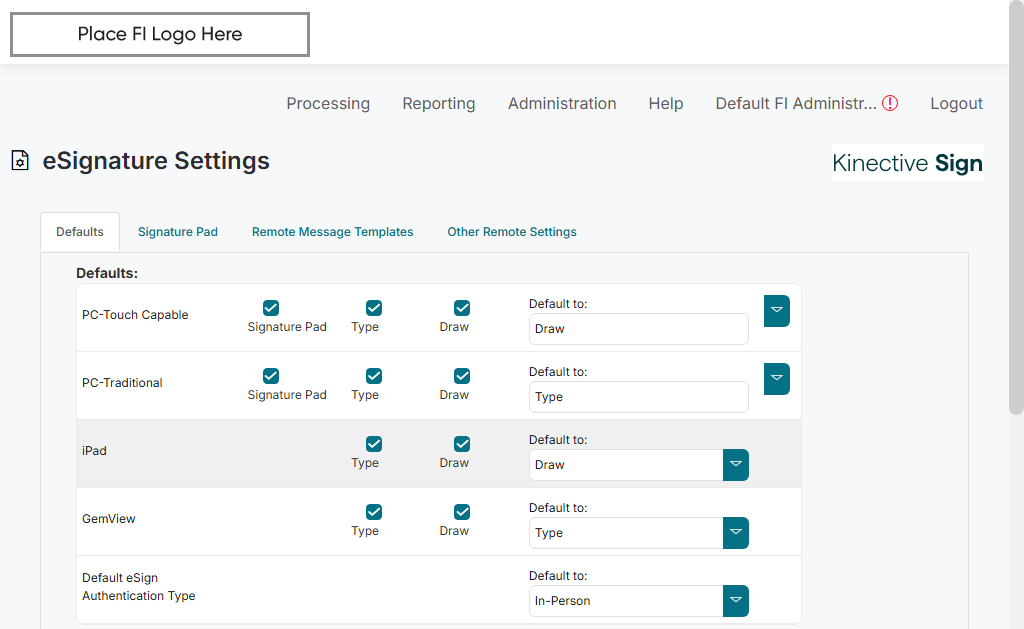Click the Kinective Sign logo
The height and width of the screenshot is (629, 1024).
(x=907, y=163)
